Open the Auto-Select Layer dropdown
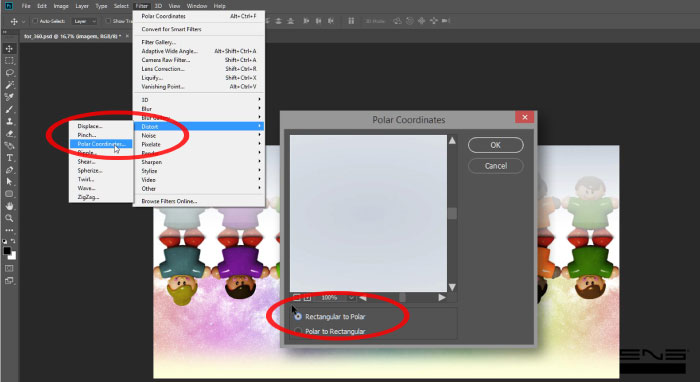Viewport: 700px width, 382px height. pyautogui.click(x=85, y=21)
